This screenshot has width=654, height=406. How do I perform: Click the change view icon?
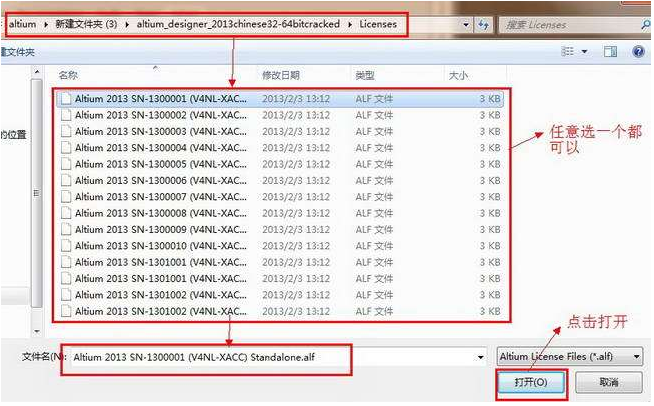coord(567,52)
